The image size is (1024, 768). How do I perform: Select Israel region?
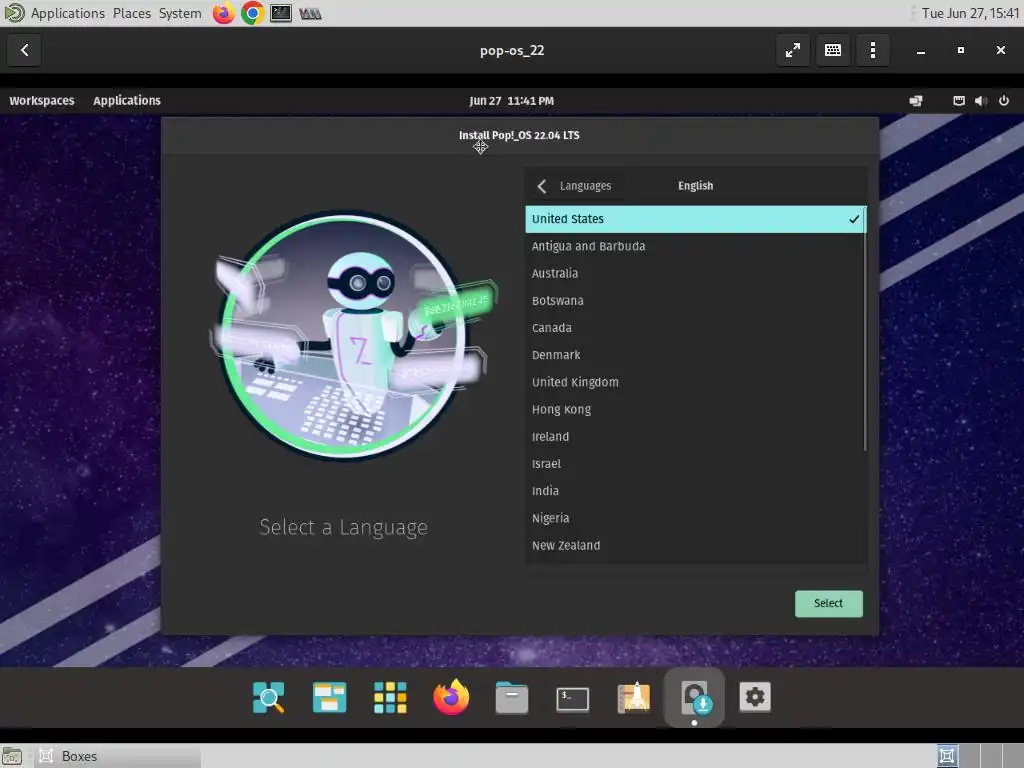[x=696, y=464]
